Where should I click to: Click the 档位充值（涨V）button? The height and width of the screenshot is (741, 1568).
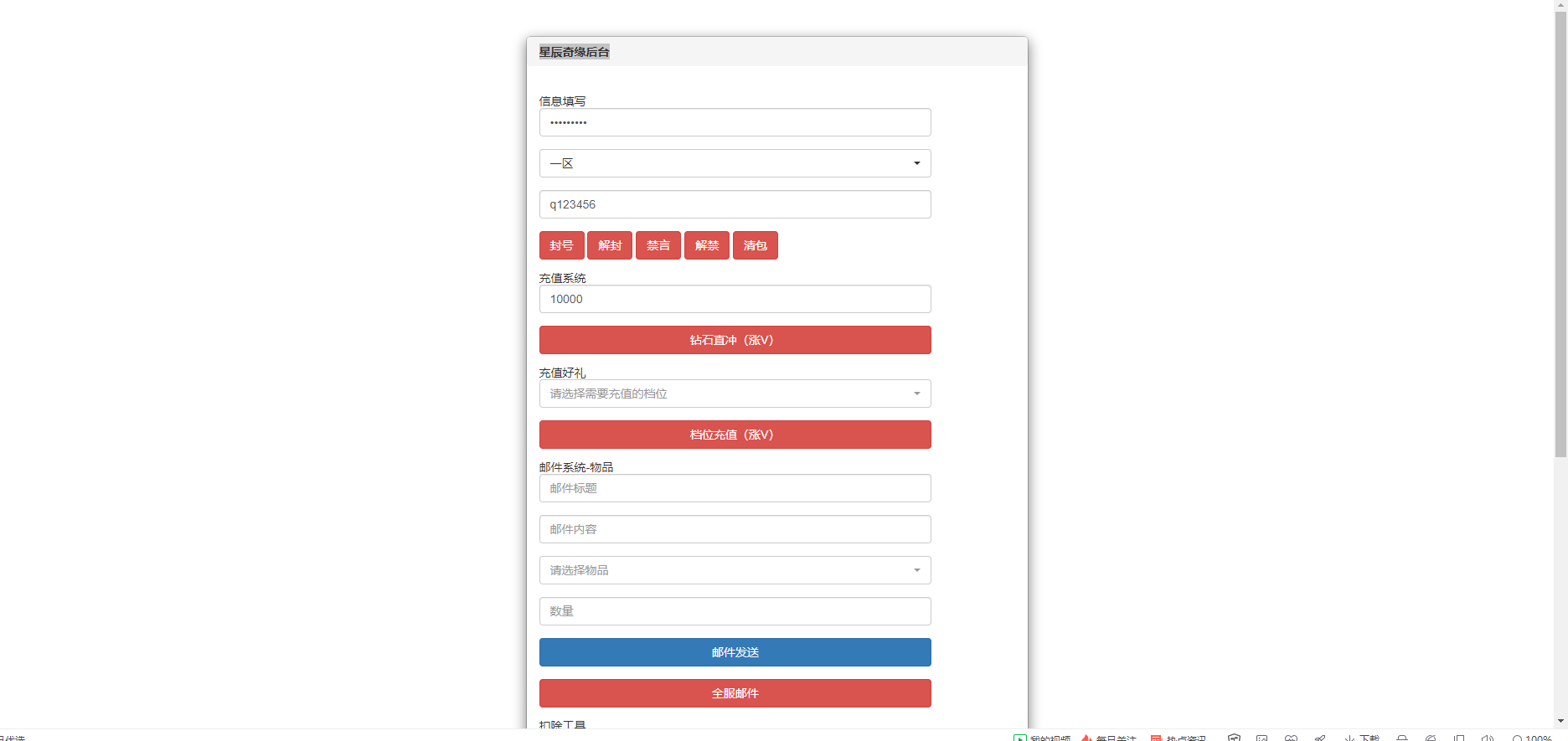click(735, 435)
